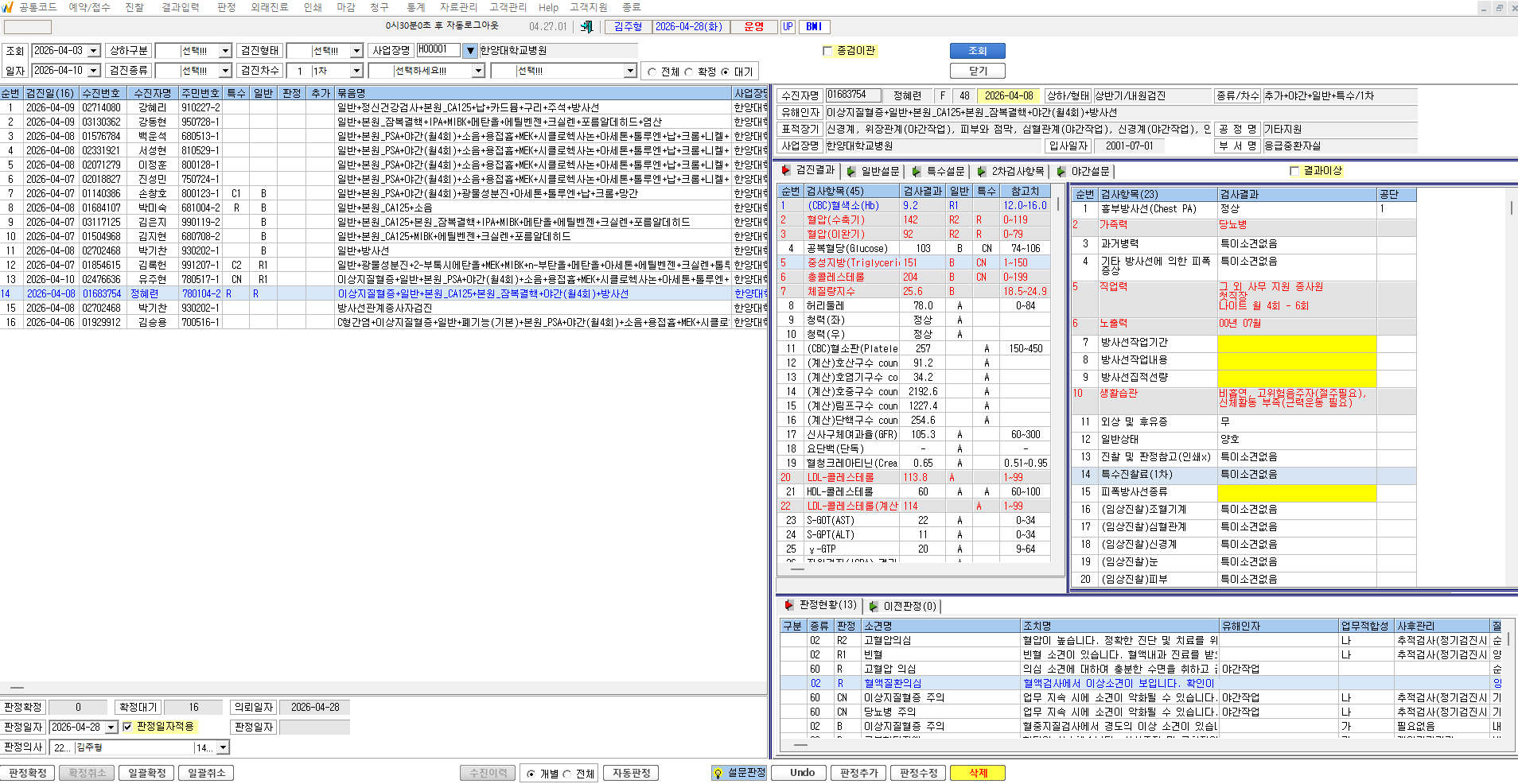
Task: Switch to the 2차검사항목 tab
Action: pos(1010,171)
